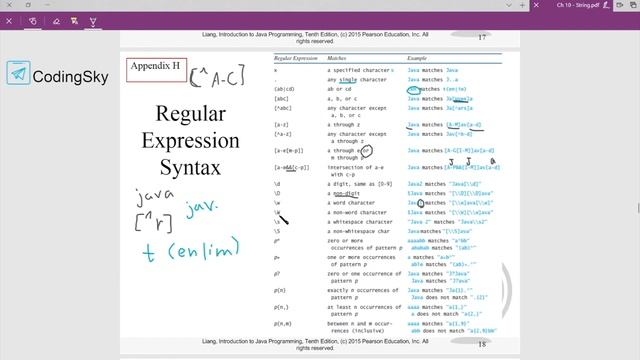Select the pen tool
This screenshot has width=640, height=360.
[x=93, y=21]
